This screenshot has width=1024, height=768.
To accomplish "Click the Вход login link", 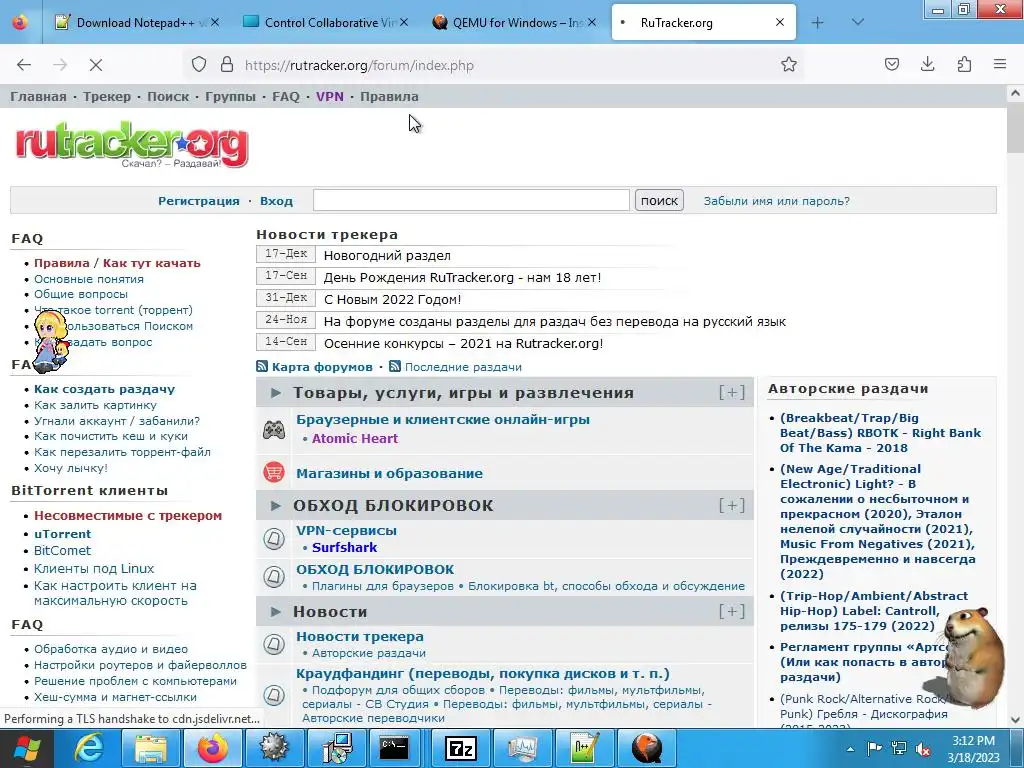I will (276, 201).
